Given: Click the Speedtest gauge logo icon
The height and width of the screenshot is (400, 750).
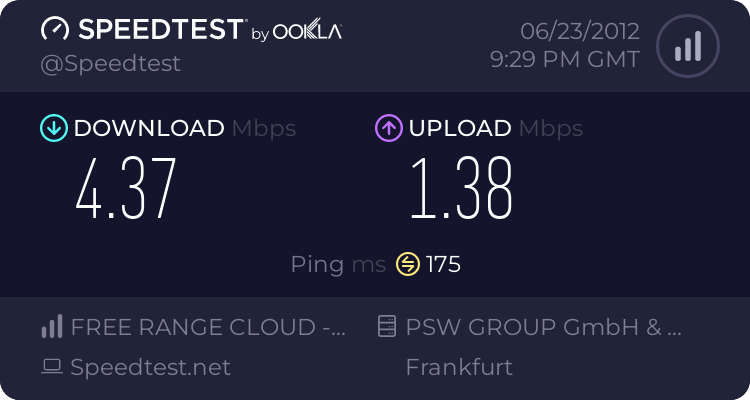Looking at the screenshot, I should click(x=56, y=30).
